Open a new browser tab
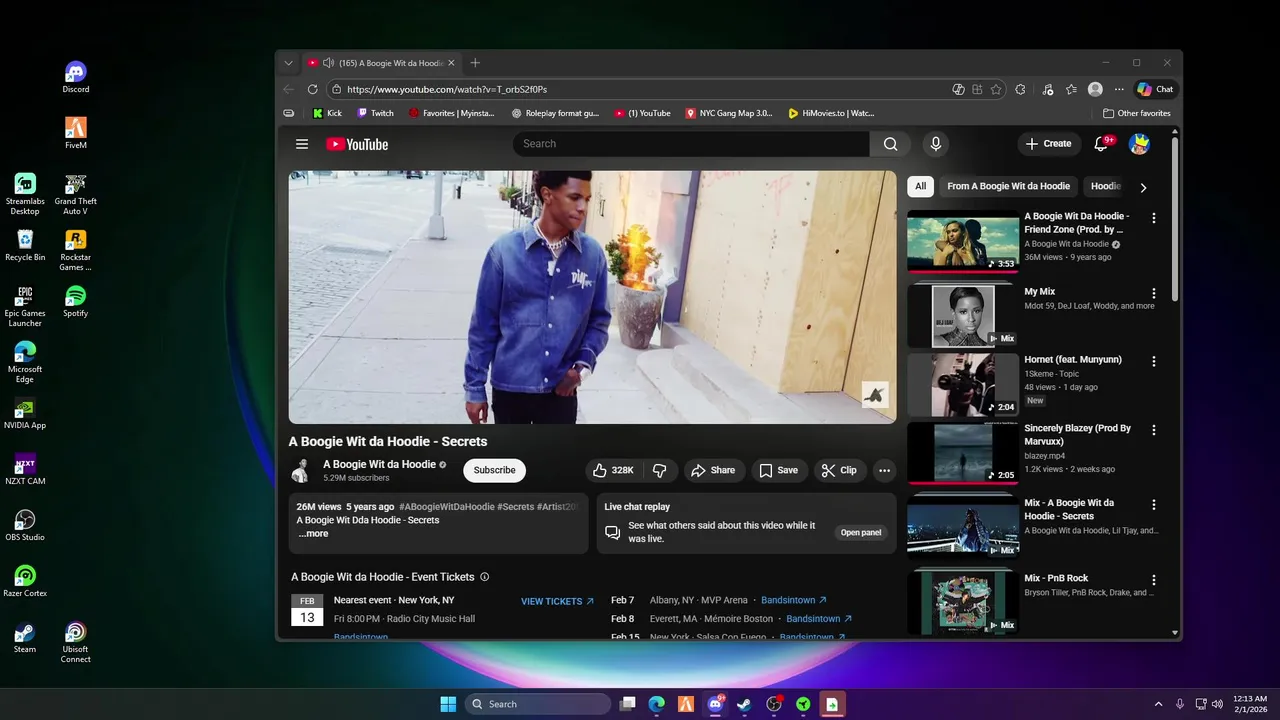The width and height of the screenshot is (1280, 720). pyautogui.click(x=475, y=63)
